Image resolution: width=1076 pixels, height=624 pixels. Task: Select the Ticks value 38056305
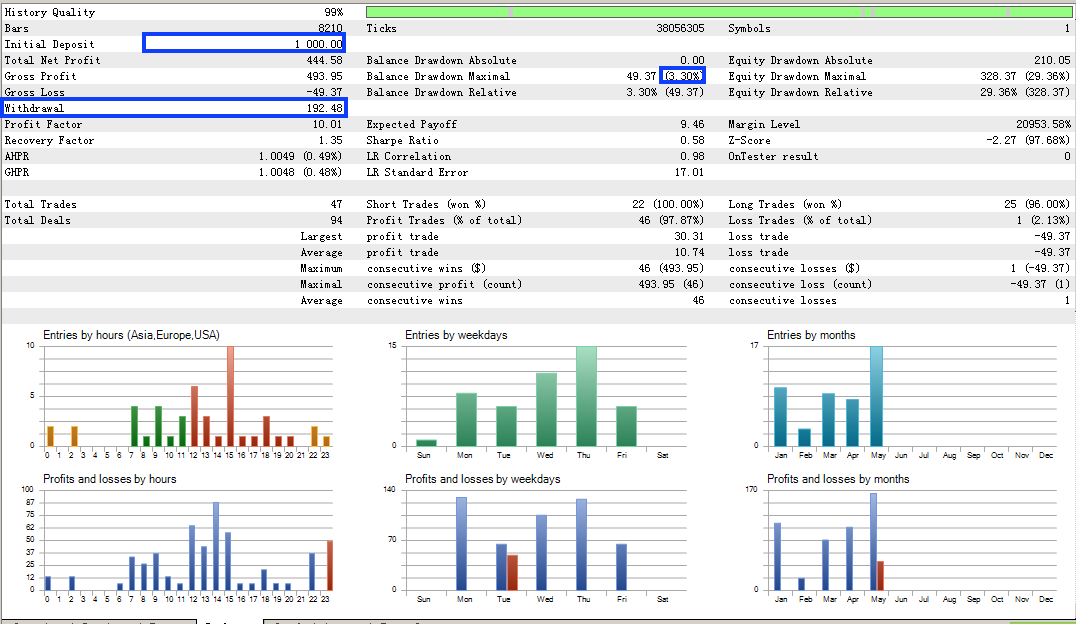click(x=680, y=28)
